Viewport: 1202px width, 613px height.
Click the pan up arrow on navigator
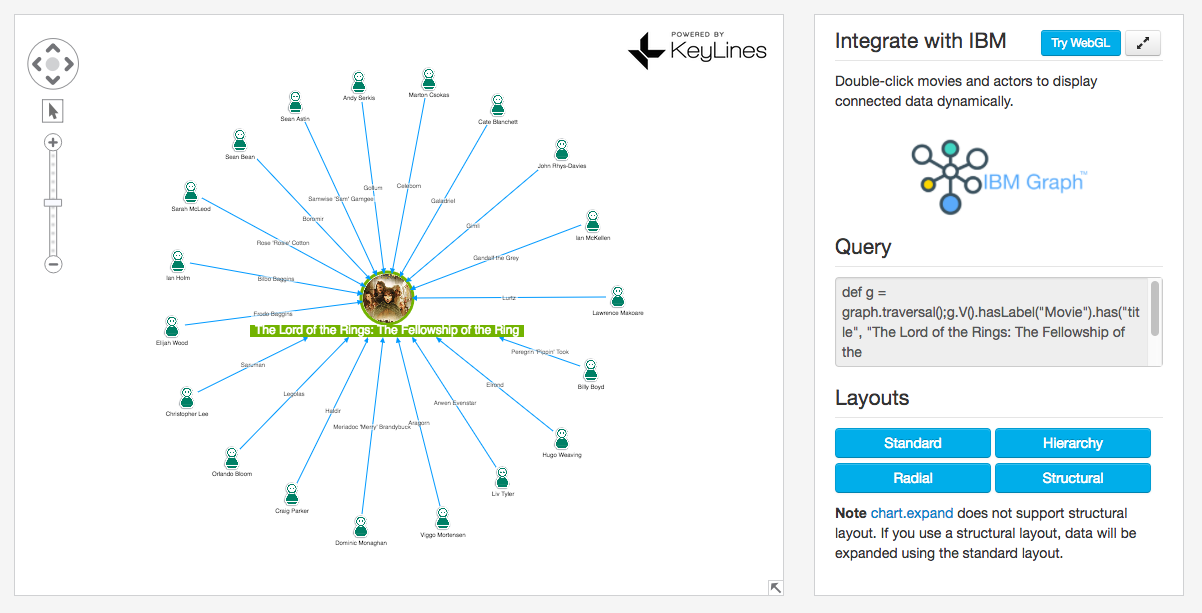(53, 47)
